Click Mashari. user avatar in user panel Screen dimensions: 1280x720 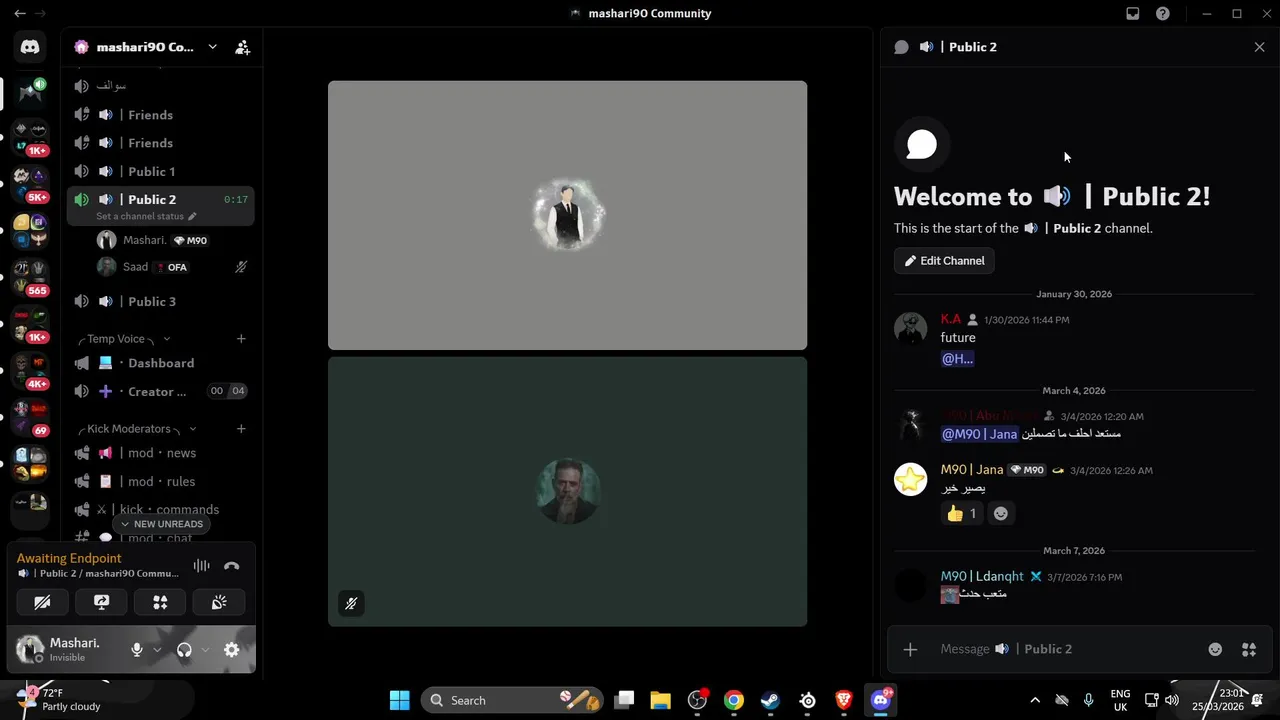pyautogui.click(x=30, y=649)
